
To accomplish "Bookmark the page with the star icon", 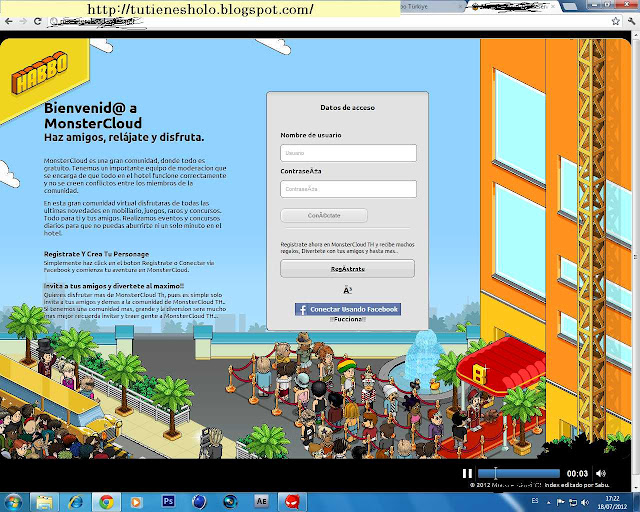I will pos(616,21).
